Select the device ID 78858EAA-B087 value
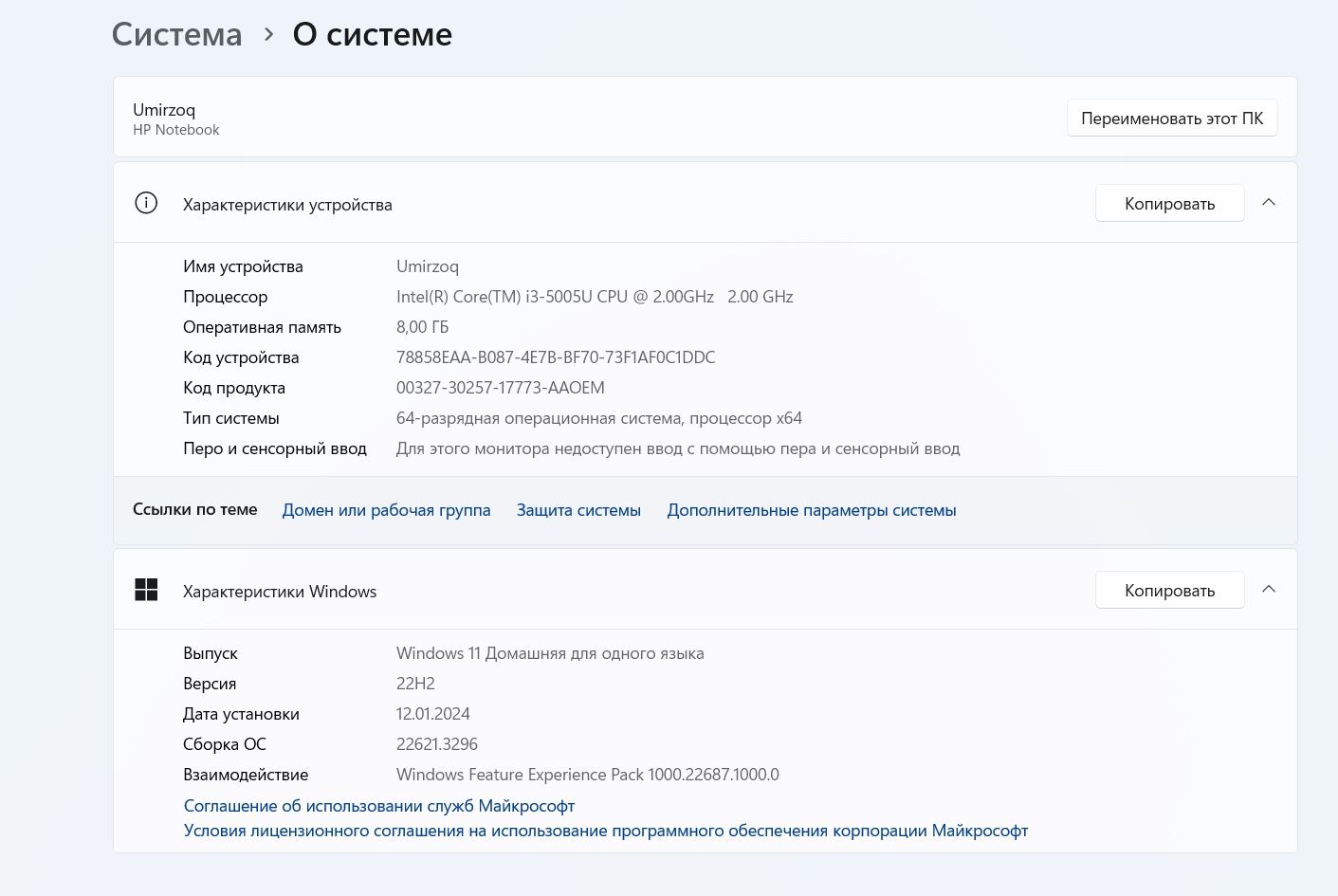The image size is (1338, 896). [556, 357]
